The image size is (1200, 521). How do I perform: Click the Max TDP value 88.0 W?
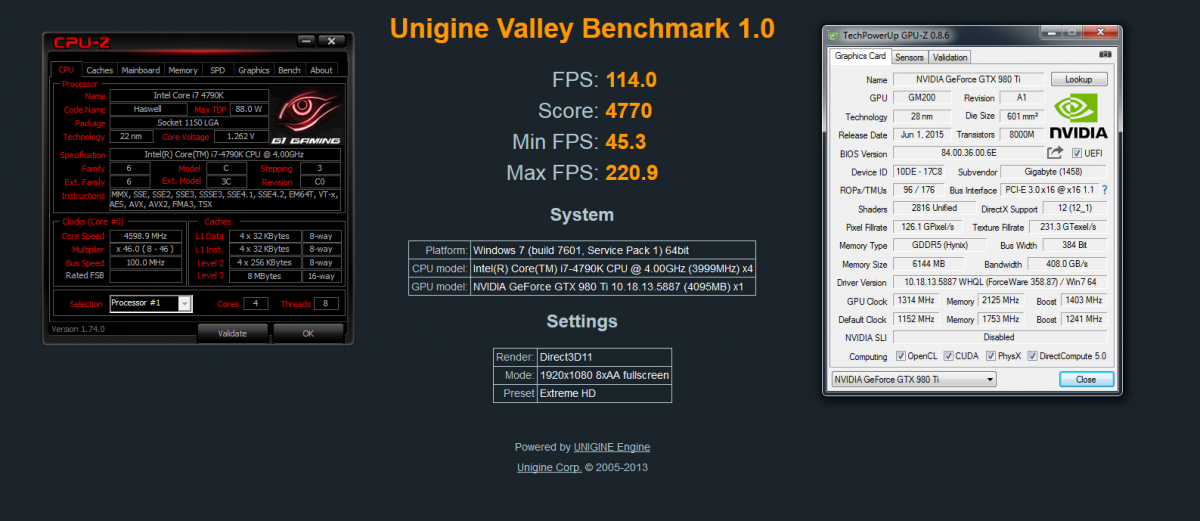248,109
